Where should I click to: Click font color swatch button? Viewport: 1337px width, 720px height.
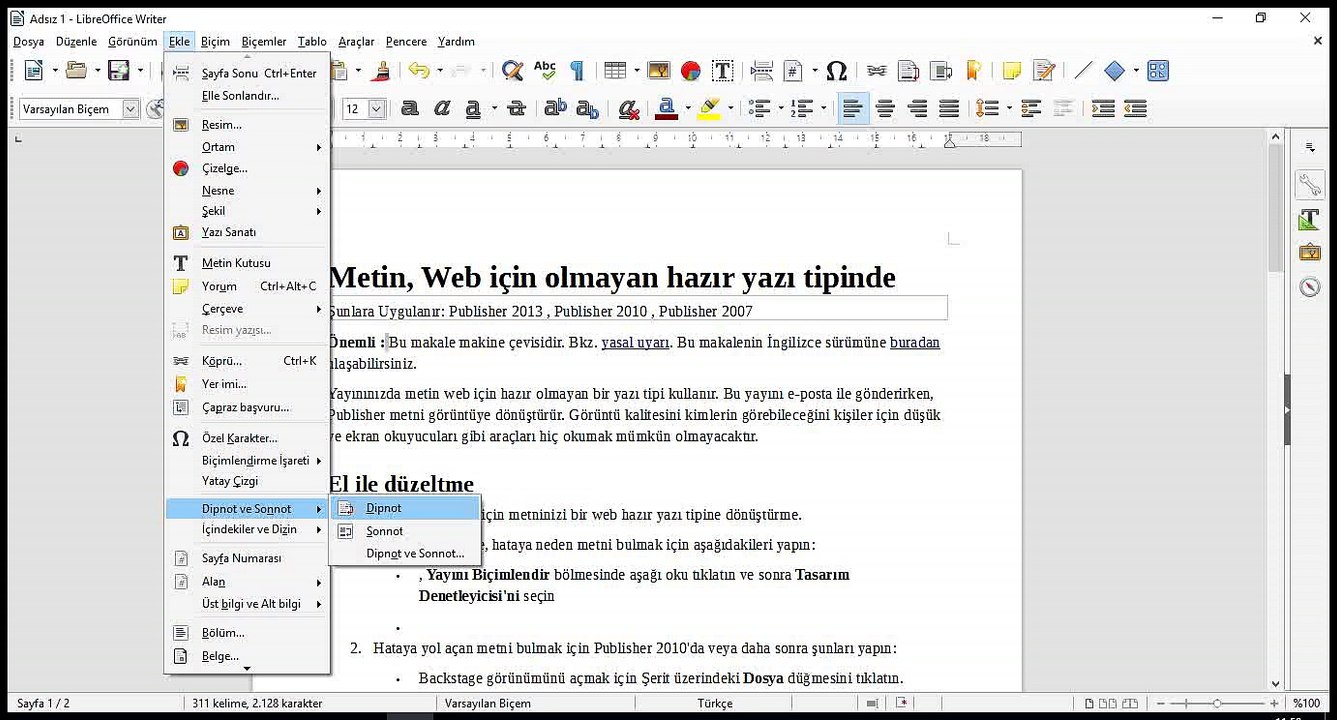click(x=669, y=108)
